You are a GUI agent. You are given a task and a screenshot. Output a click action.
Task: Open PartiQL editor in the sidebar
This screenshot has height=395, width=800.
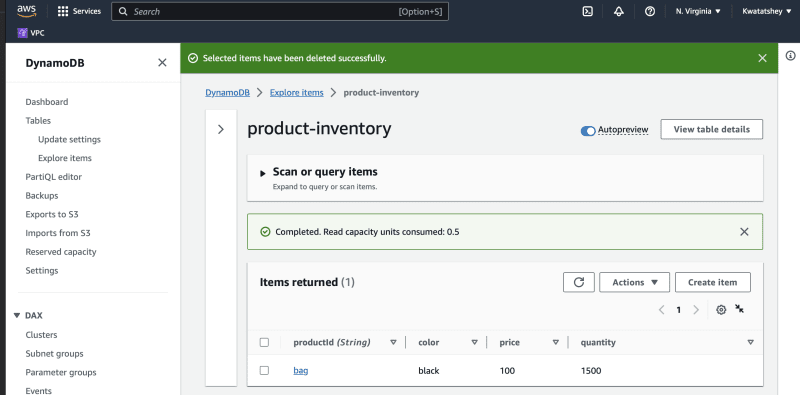coord(54,177)
